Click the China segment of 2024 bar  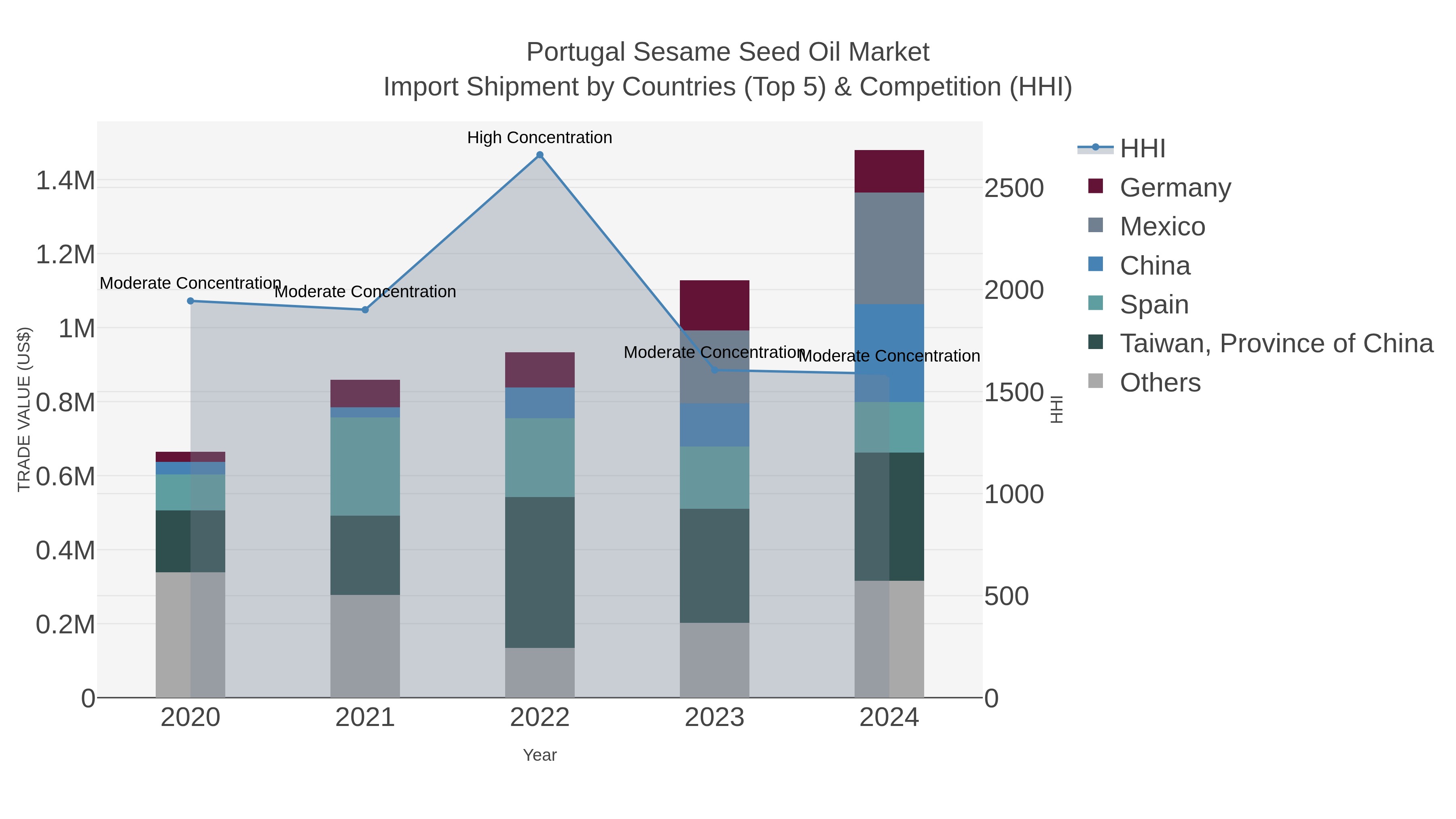(x=889, y=353)
